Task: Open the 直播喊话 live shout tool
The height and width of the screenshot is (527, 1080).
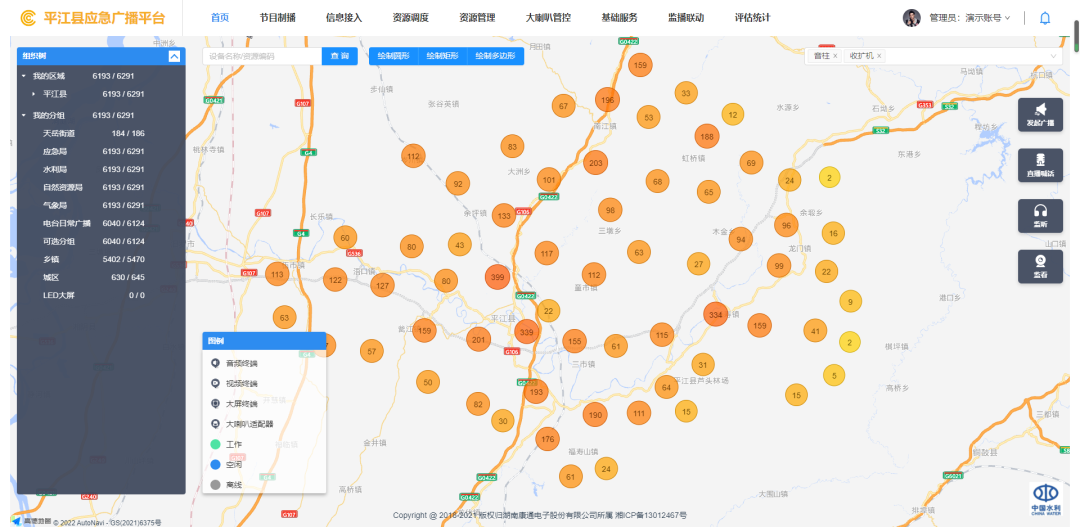Action: click(x=1040, y=165)
